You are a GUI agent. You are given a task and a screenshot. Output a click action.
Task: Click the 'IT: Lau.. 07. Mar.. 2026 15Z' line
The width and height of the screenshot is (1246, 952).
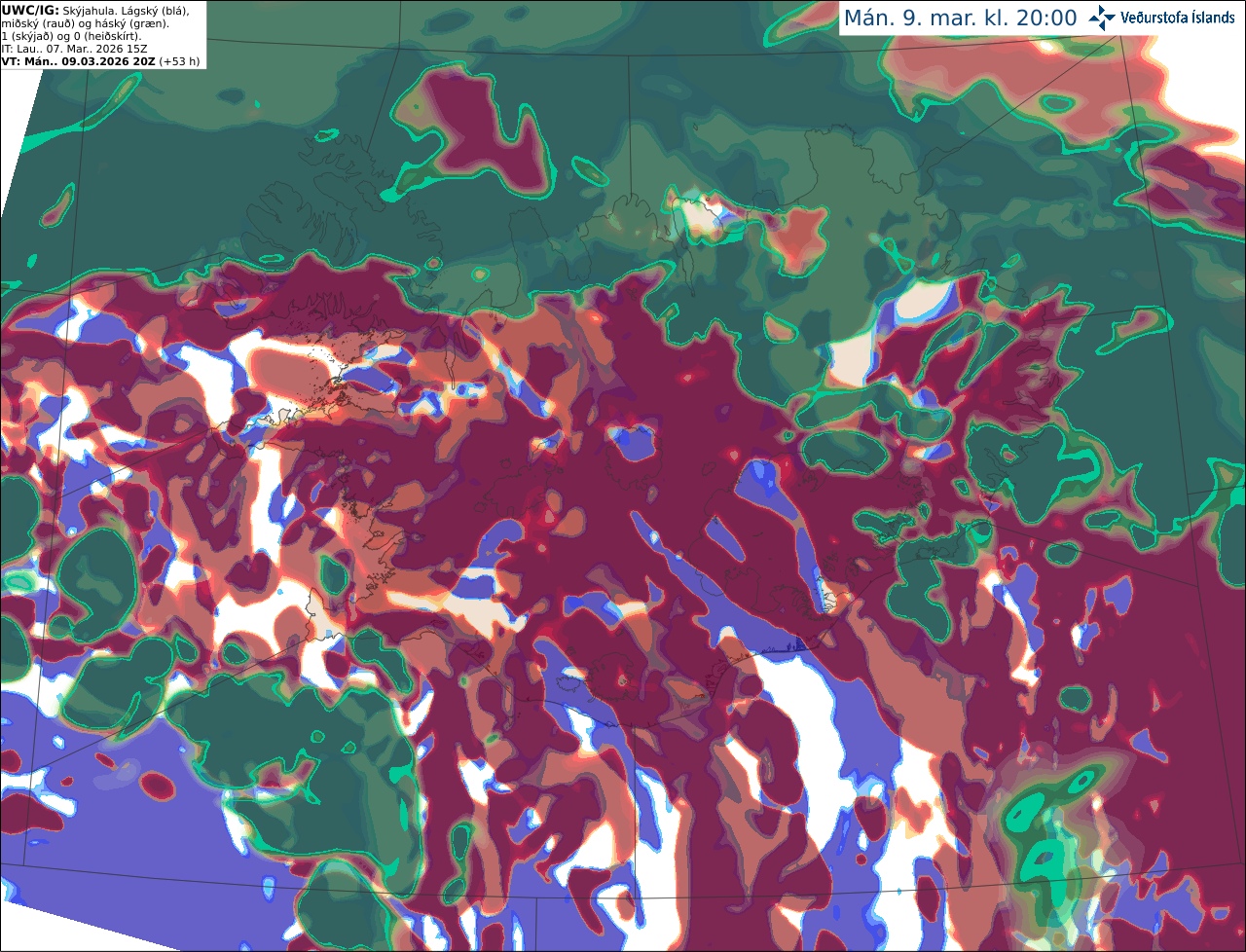(74, 49)
